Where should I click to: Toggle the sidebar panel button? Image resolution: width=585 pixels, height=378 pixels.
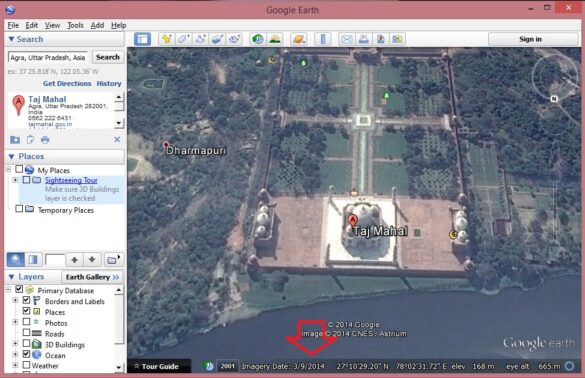(142, 39)
